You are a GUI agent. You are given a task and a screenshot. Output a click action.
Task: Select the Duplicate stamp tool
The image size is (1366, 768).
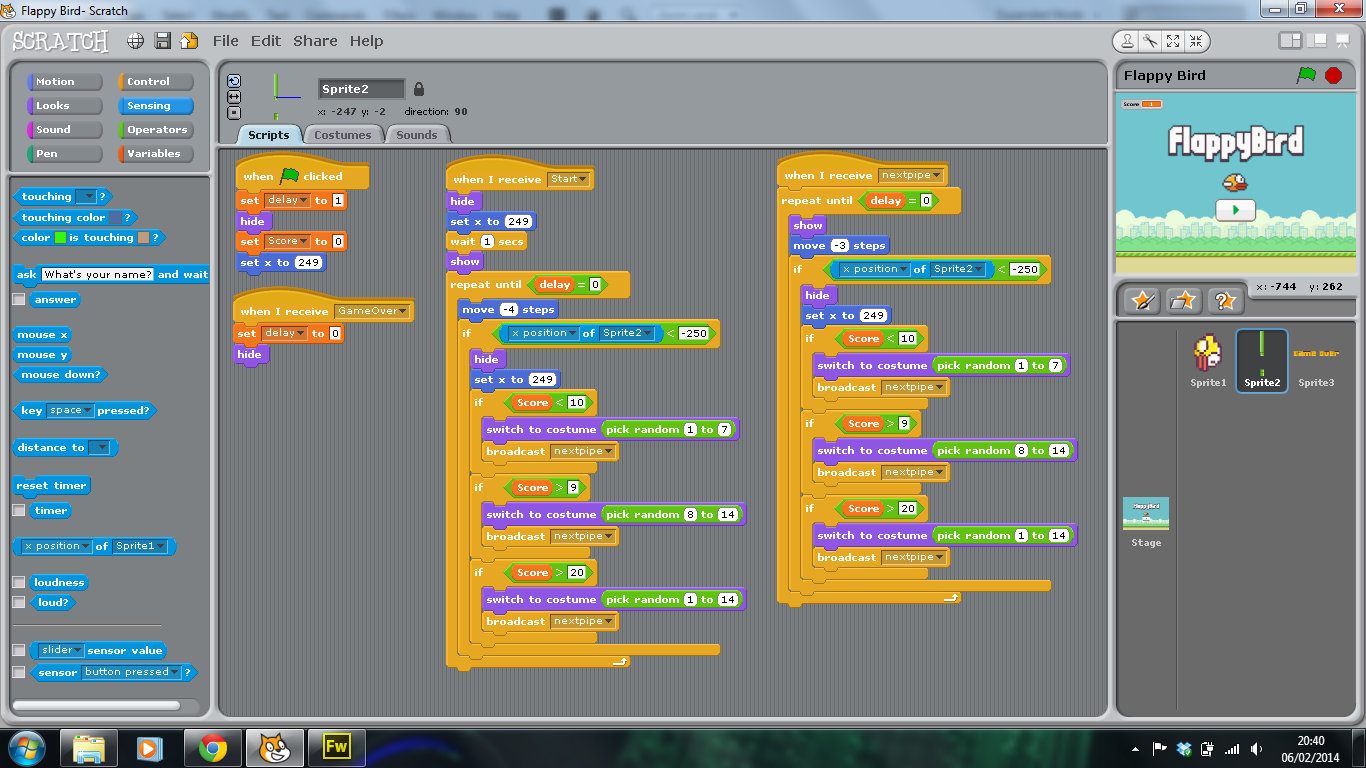tap(1127, 41)
